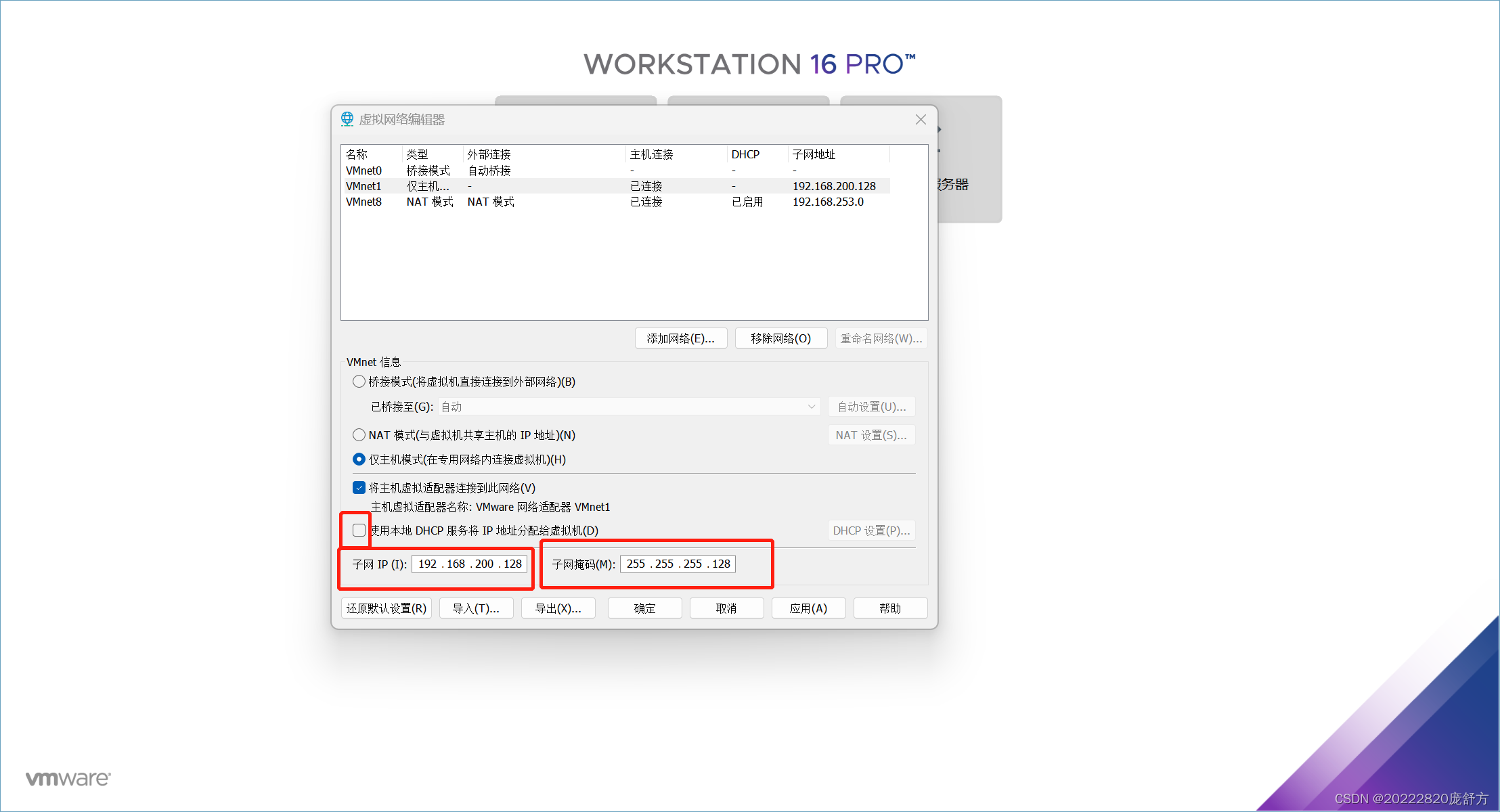Click the 移除网络(O) button
The width and height of the screenshot is (1500, 812).
pyautogui.click(x=780, y=338)
